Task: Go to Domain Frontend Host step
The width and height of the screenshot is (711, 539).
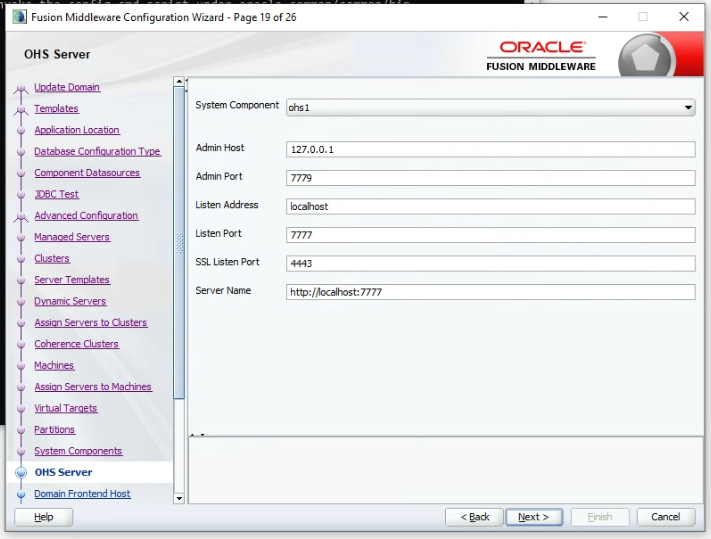Action: point(83,494)
